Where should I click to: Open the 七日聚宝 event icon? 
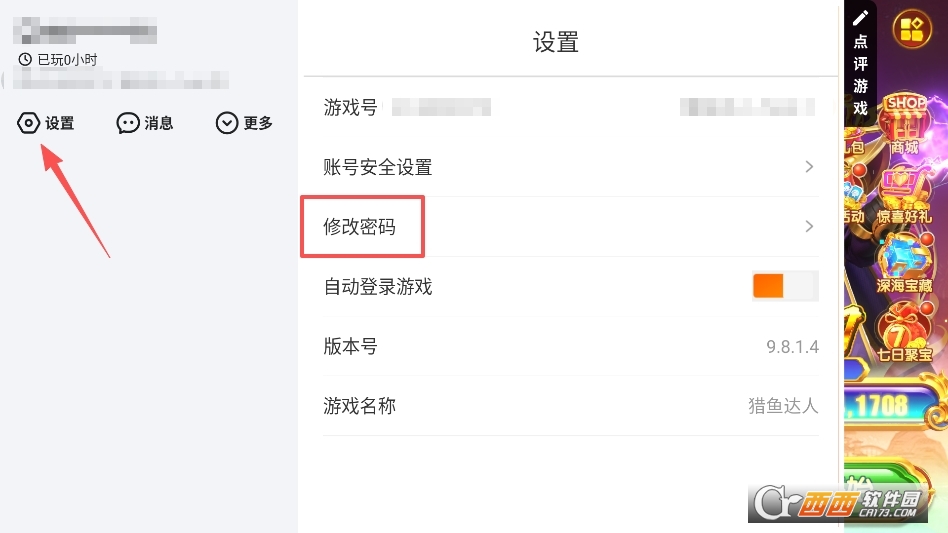pos(904,334)
